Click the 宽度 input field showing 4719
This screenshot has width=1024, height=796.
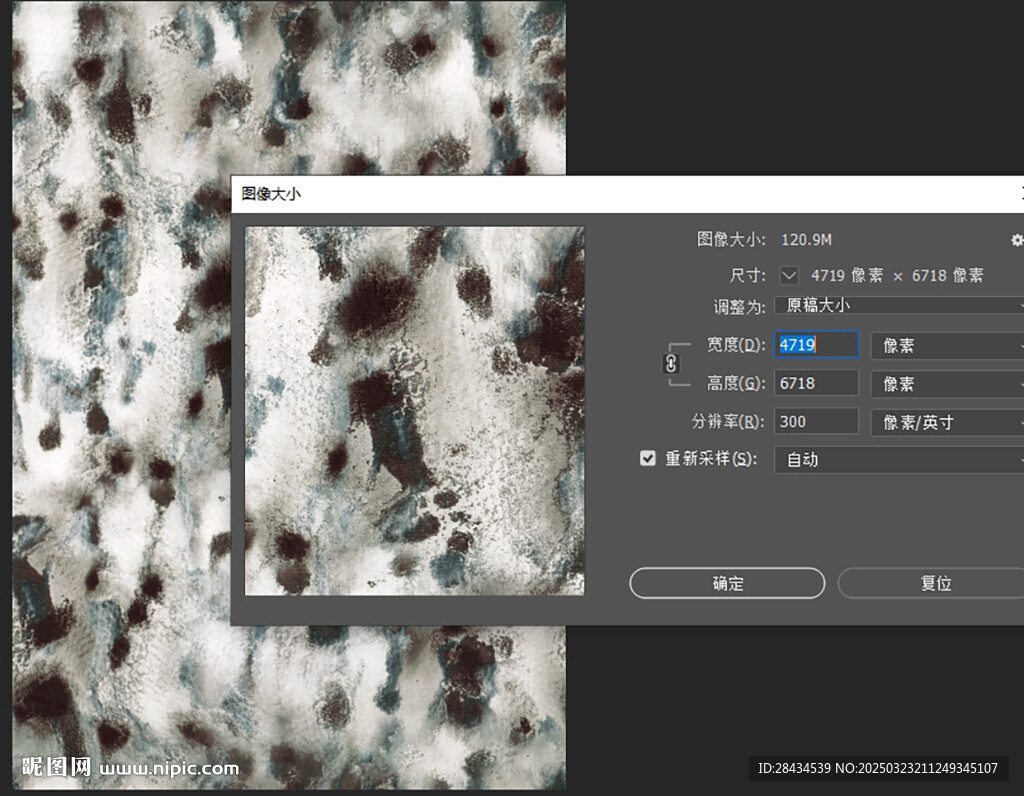pyautogui.click(x=816, y=345)
